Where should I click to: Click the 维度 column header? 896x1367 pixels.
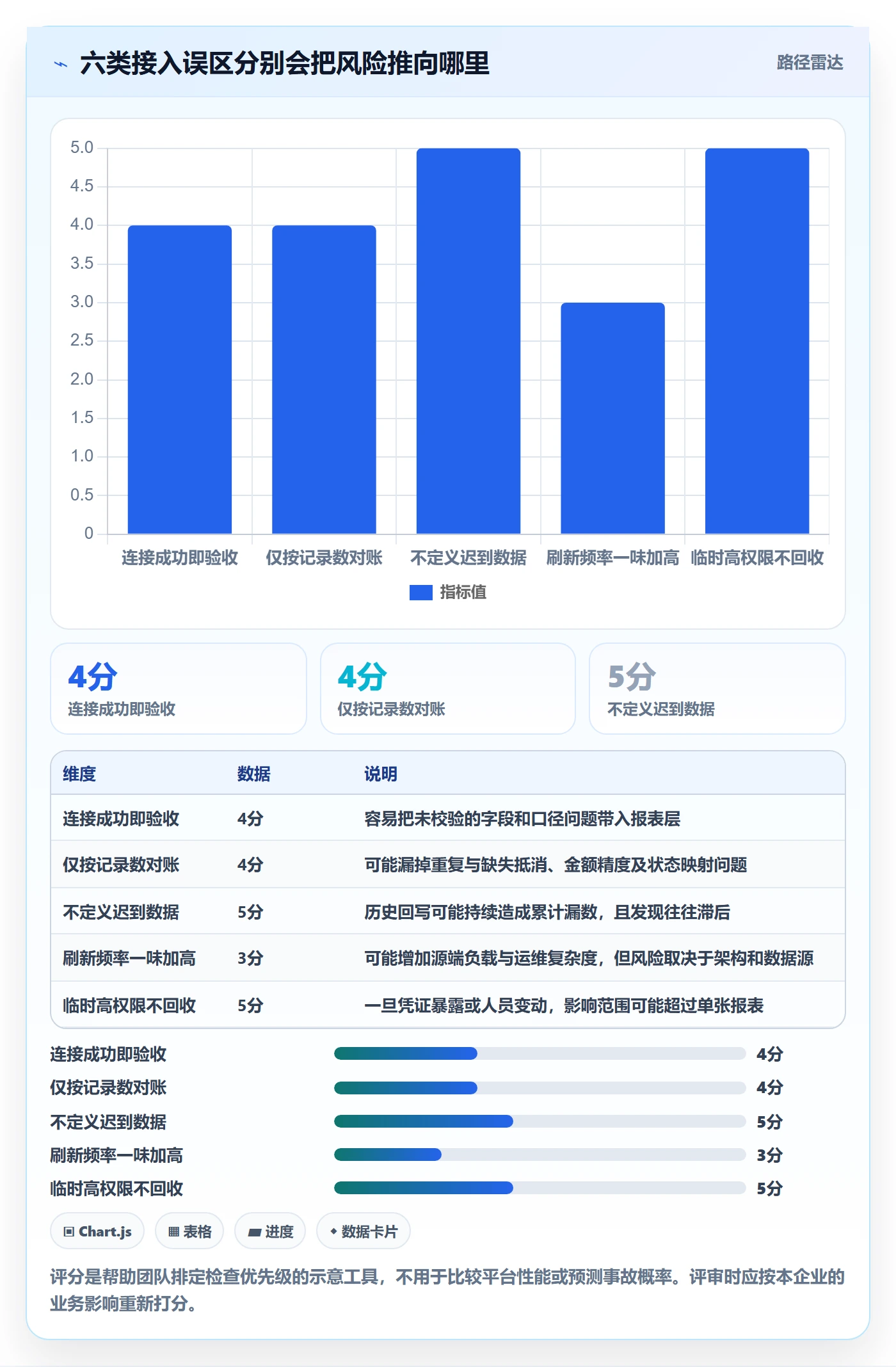click(79, 774)
